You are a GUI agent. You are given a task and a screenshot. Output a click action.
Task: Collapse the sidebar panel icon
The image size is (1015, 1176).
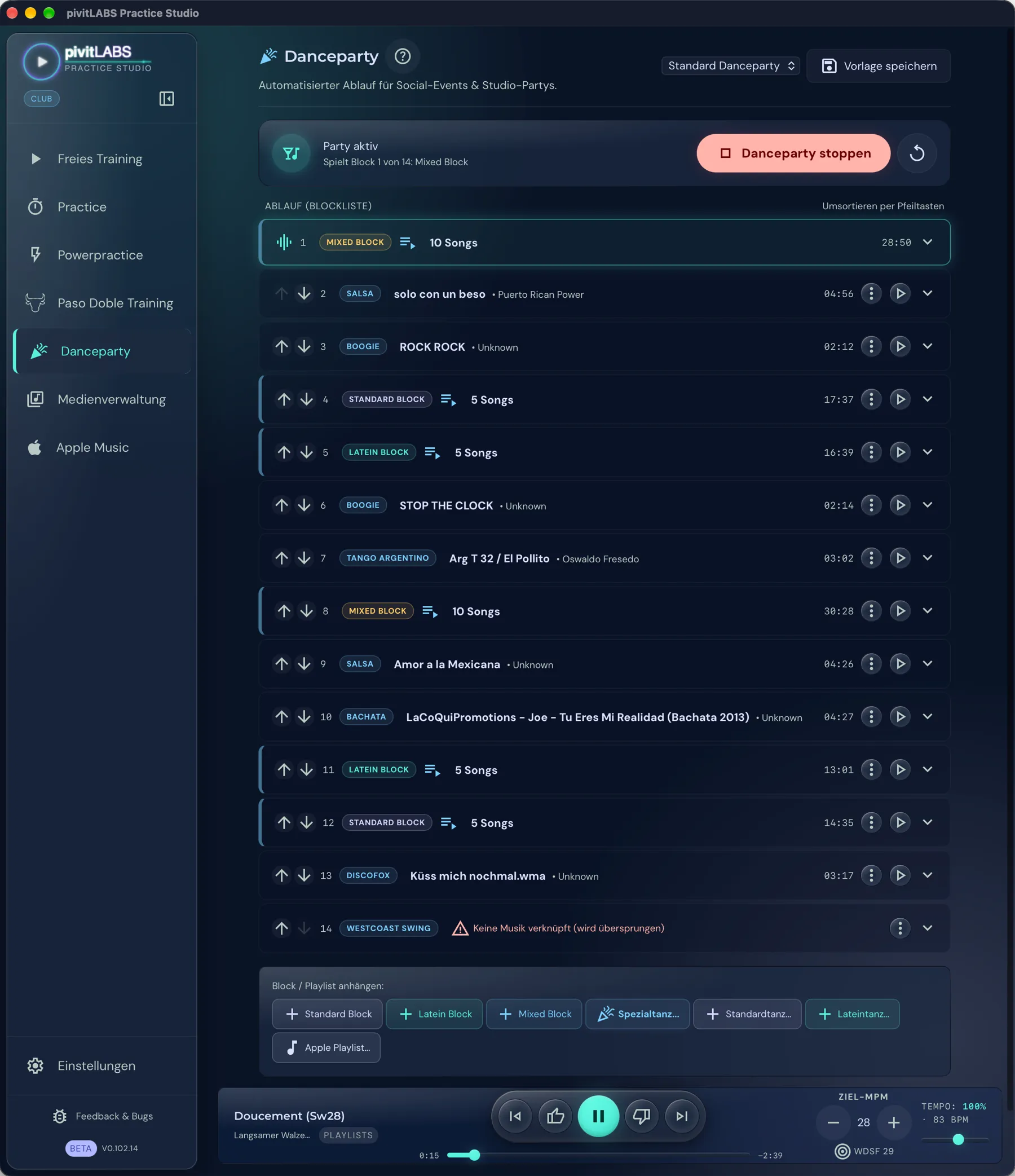pyautogui.click(x=166, y=99)
